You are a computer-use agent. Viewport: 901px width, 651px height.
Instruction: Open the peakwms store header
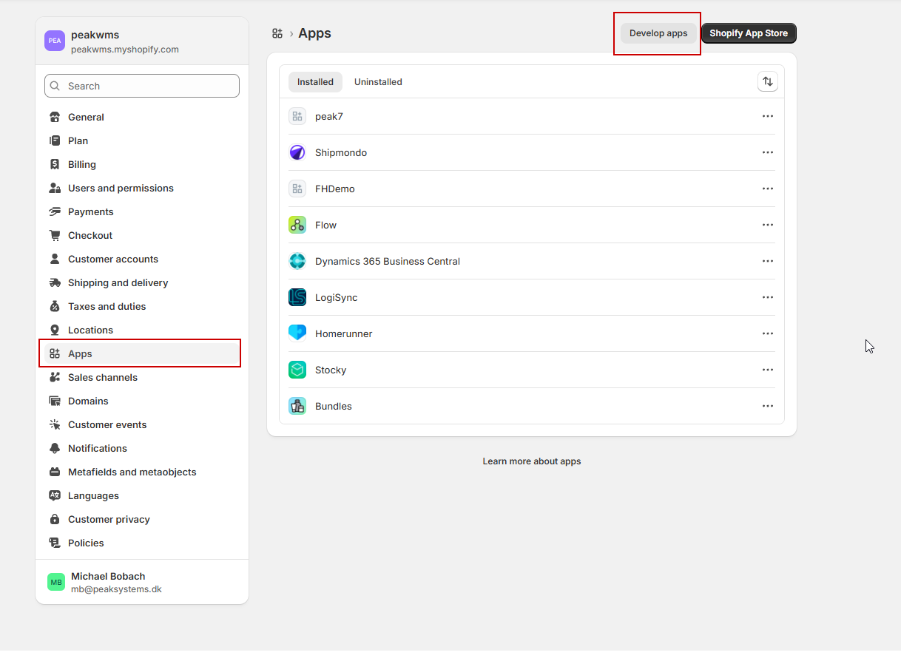(142, 41)
